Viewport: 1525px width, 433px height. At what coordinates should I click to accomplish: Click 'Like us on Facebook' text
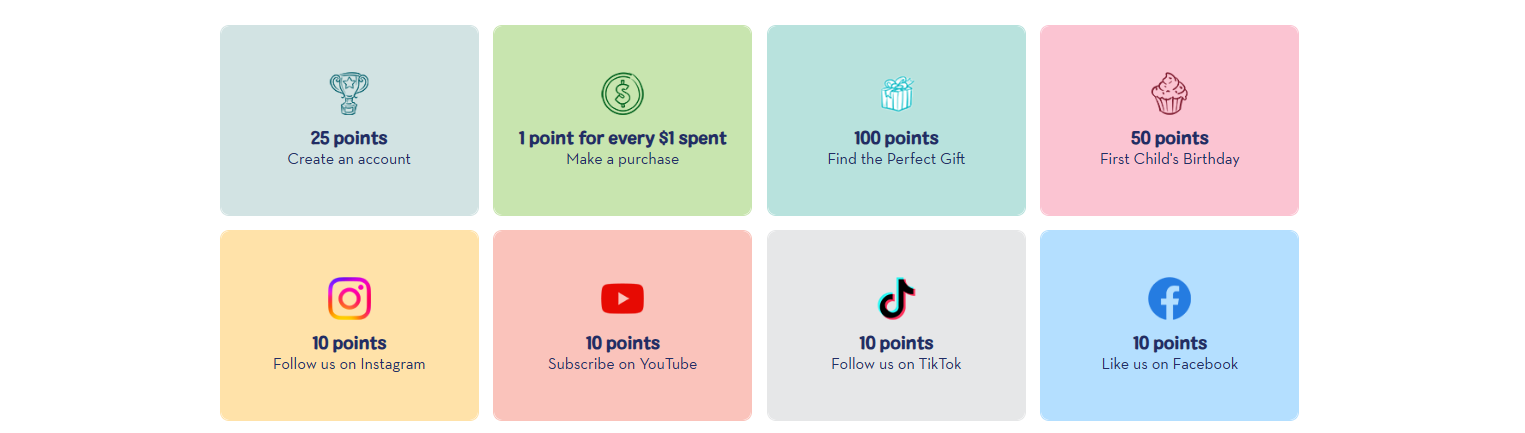click(1169, 364)
